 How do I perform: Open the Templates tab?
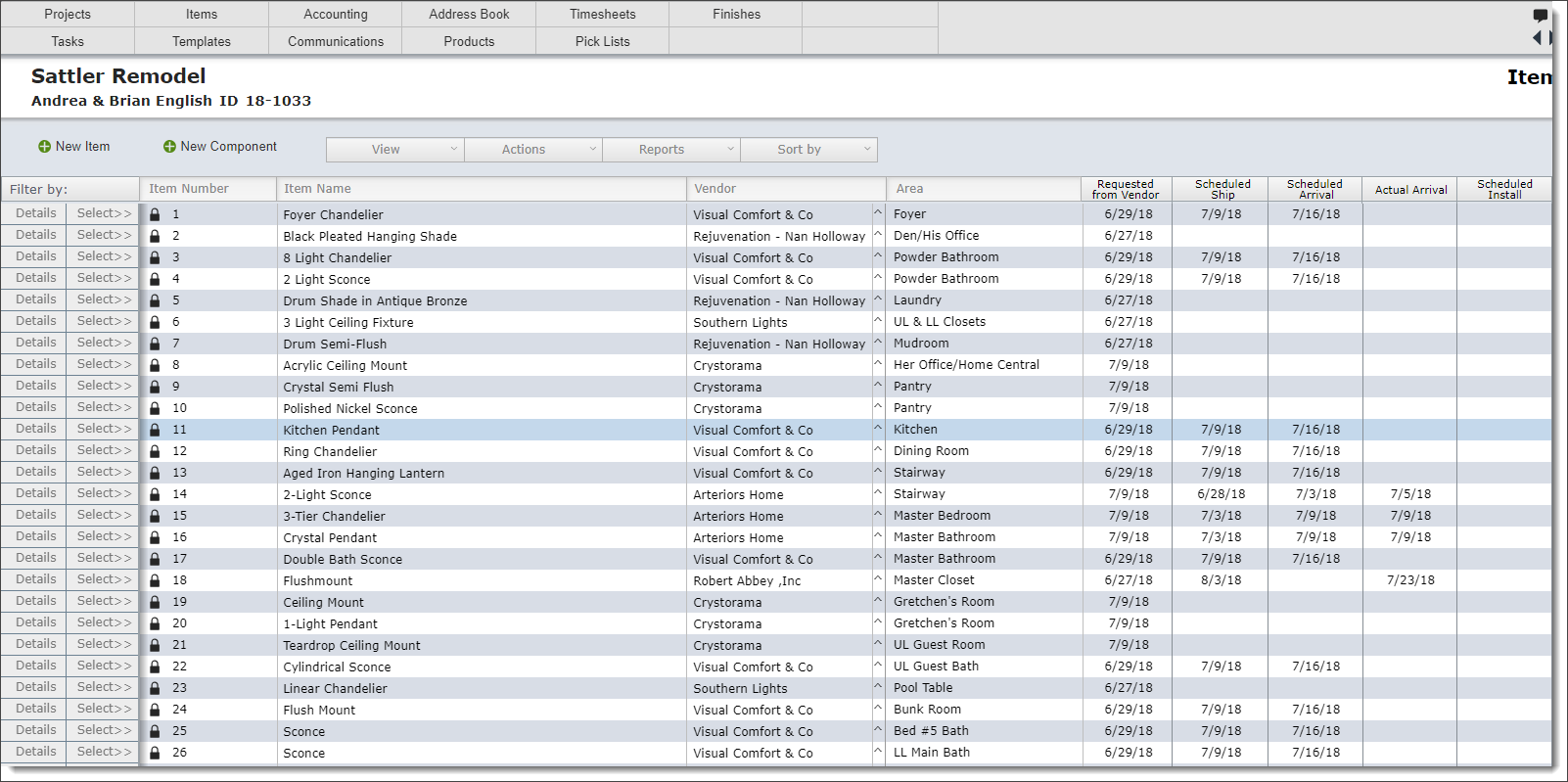202,41
